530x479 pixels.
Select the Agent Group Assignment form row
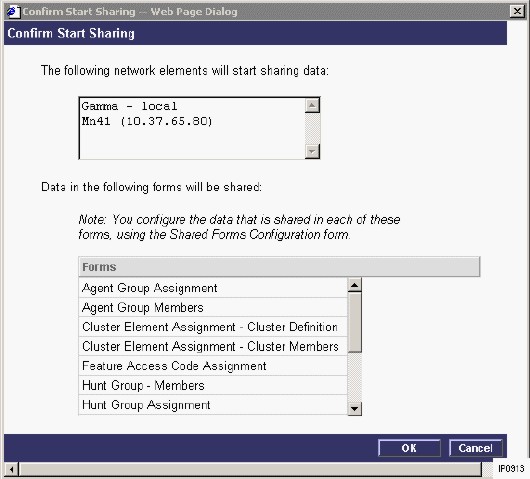tap(213, 288)
